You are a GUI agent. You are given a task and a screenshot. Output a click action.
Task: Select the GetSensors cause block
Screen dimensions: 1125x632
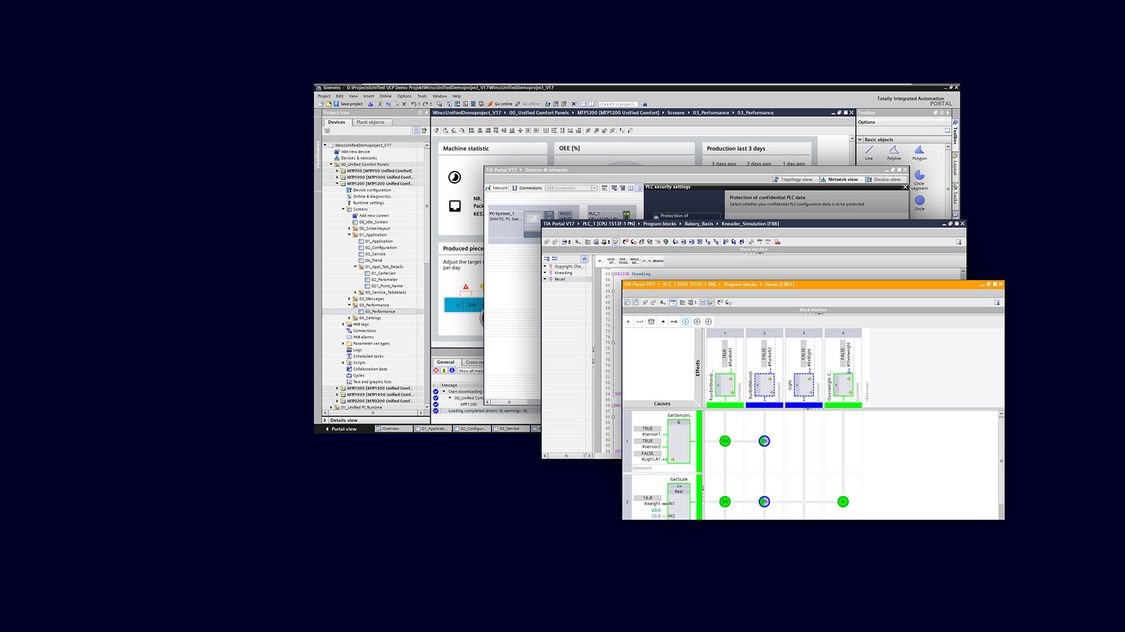tap(679, 441)
